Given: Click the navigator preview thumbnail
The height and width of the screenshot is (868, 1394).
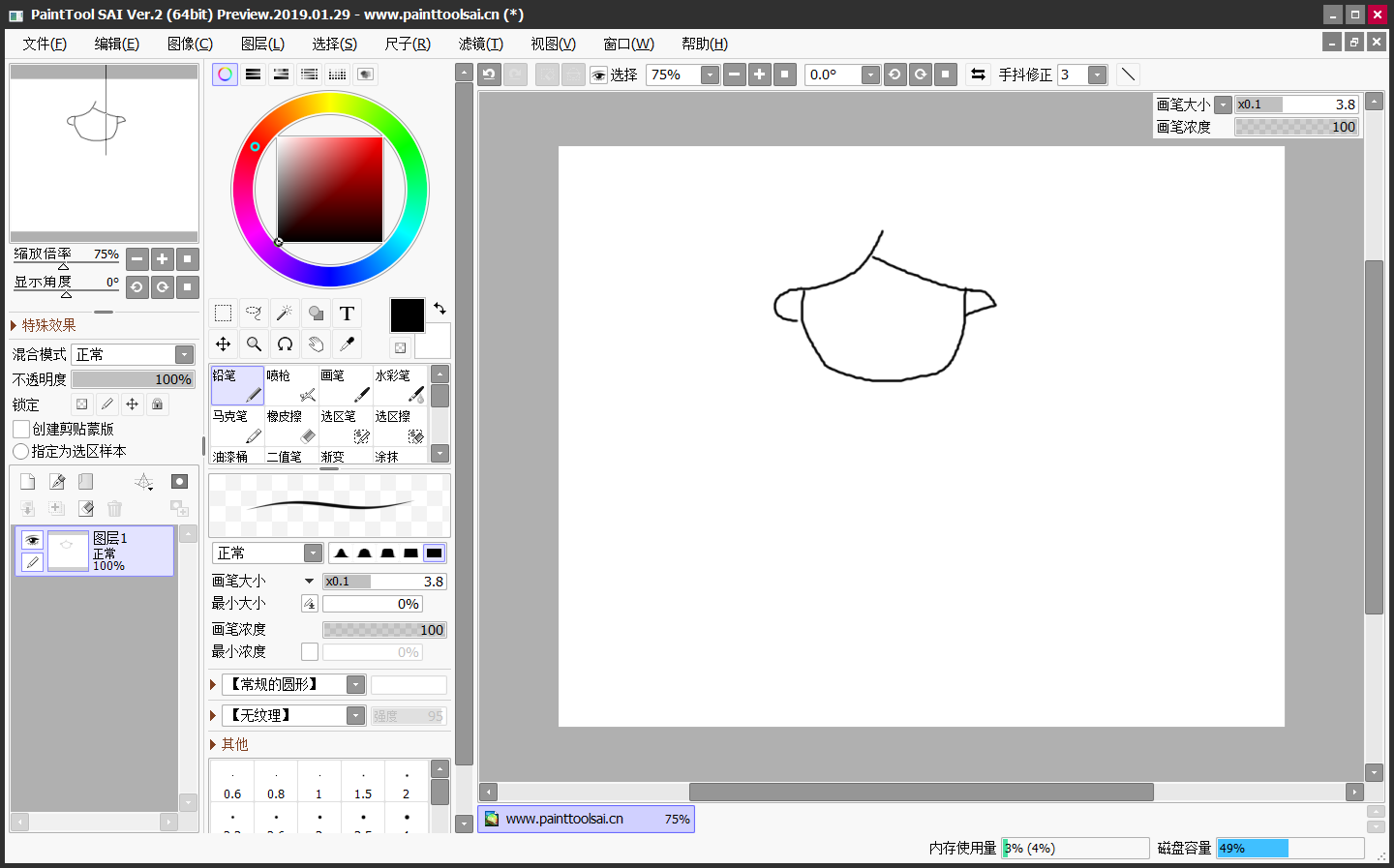Looking at the screenshot, I should [104, 154].
